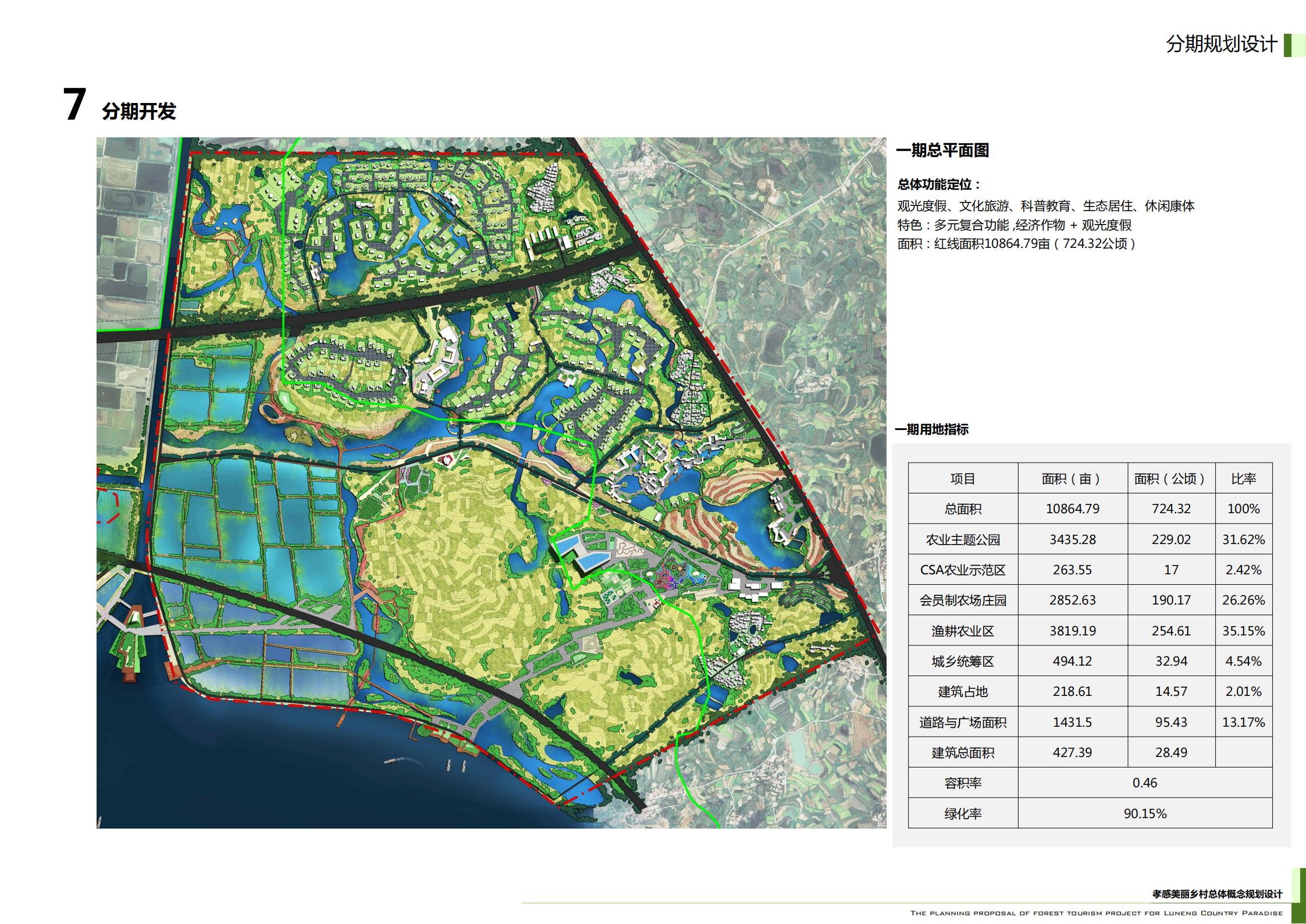The width and height of the screenshot is (1306, 924).
Task: Click the cell 218.61
Action: click(x=1072, y=692)
